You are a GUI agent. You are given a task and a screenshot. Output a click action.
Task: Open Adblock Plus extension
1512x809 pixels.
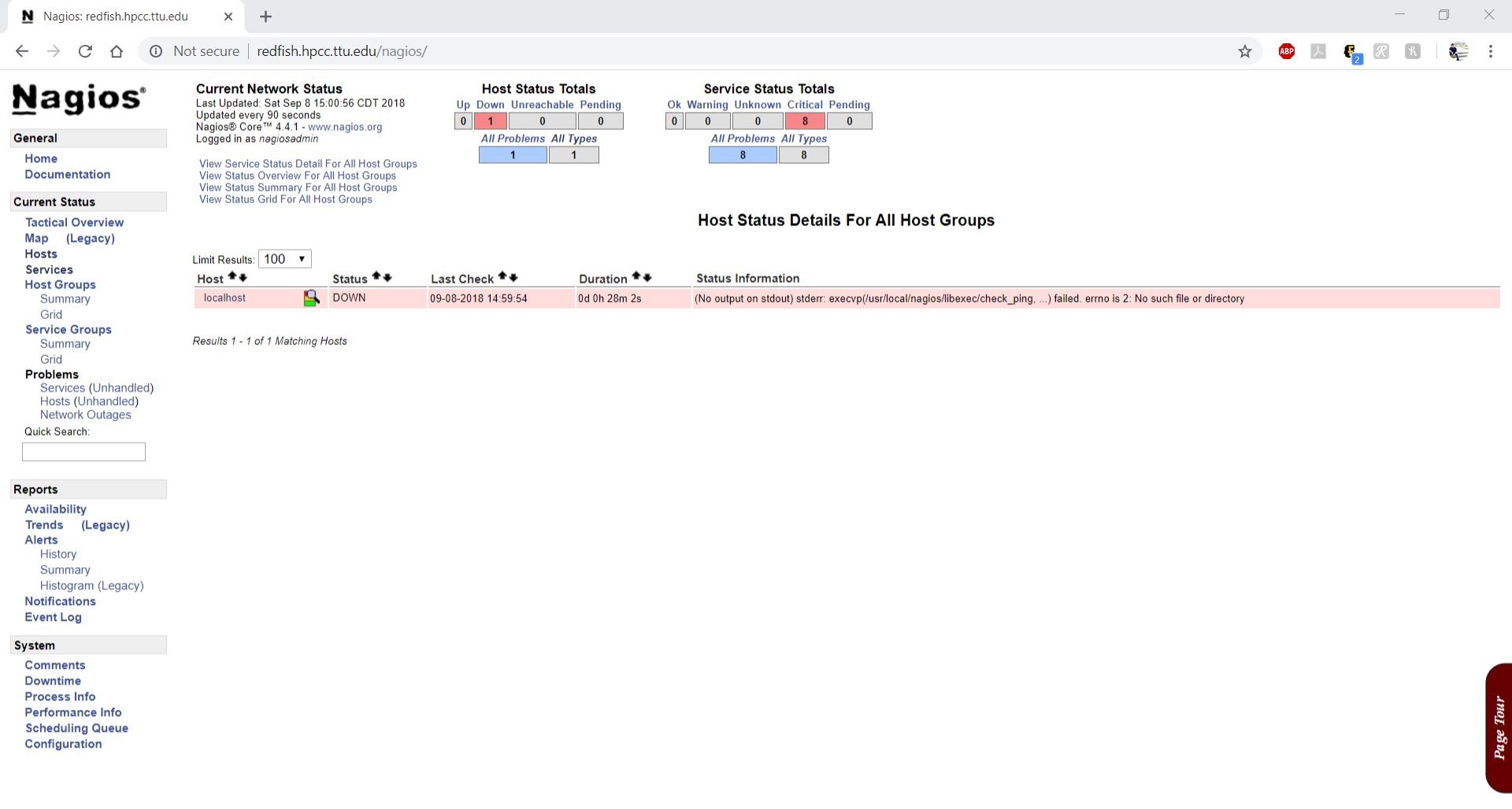coord(1287,51)
